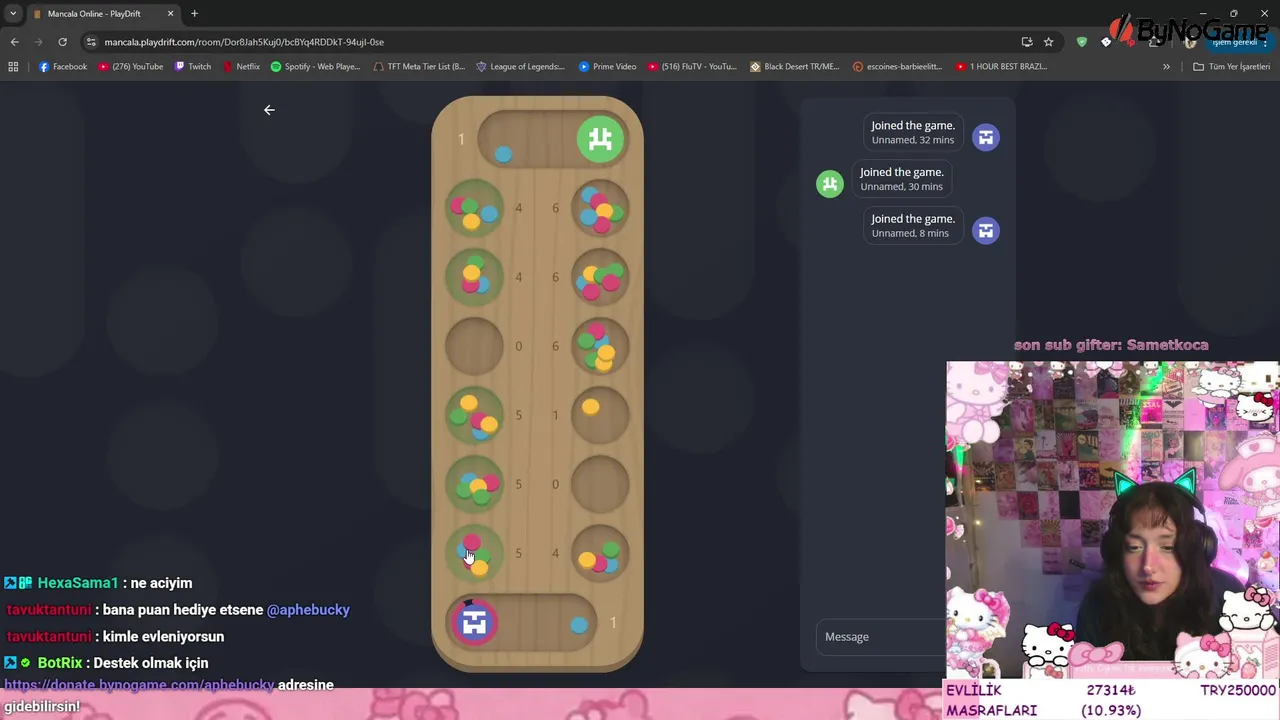
Task: Open a new browser tab
Action: click(x=194, y=14)
